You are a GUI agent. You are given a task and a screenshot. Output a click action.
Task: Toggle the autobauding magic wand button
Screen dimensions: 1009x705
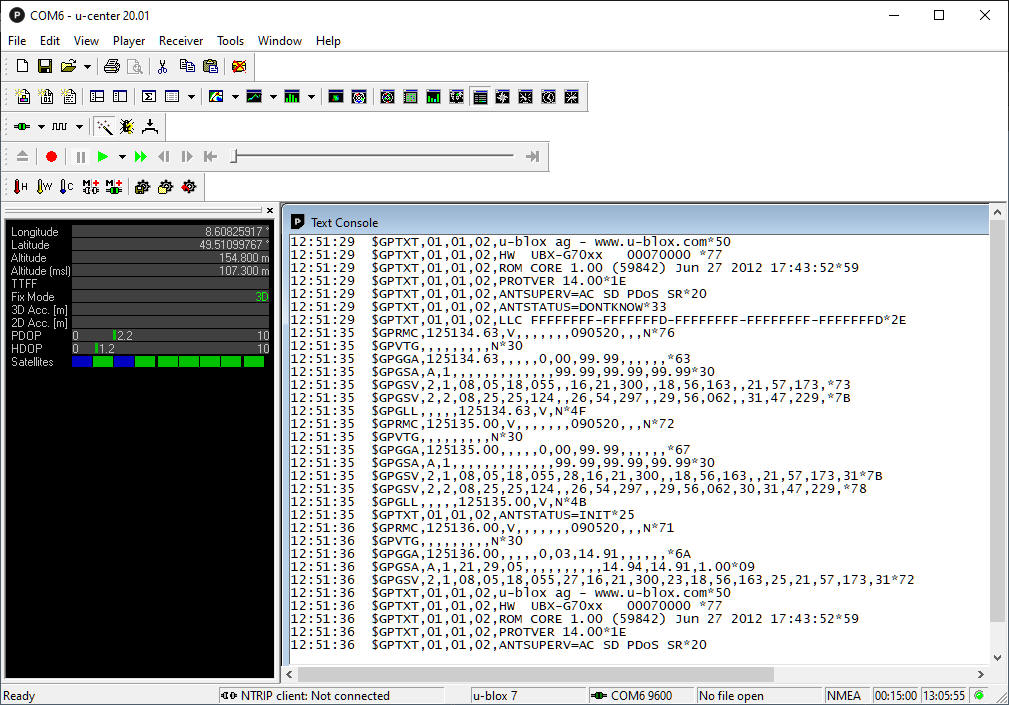coord(104,127)
